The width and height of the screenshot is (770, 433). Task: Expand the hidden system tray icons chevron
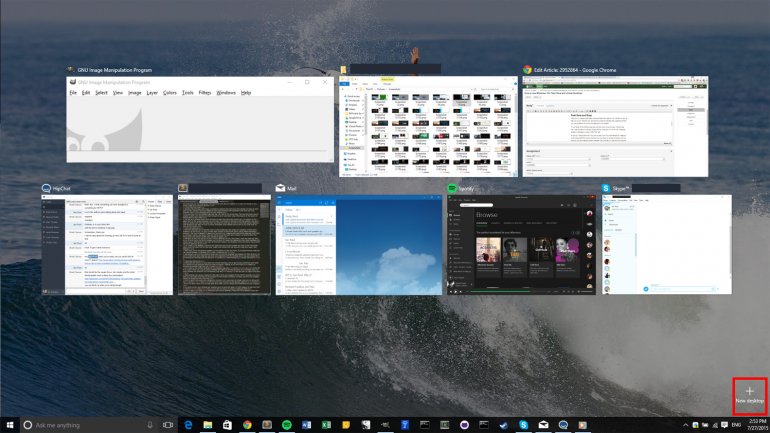click(x=686, y=425)
